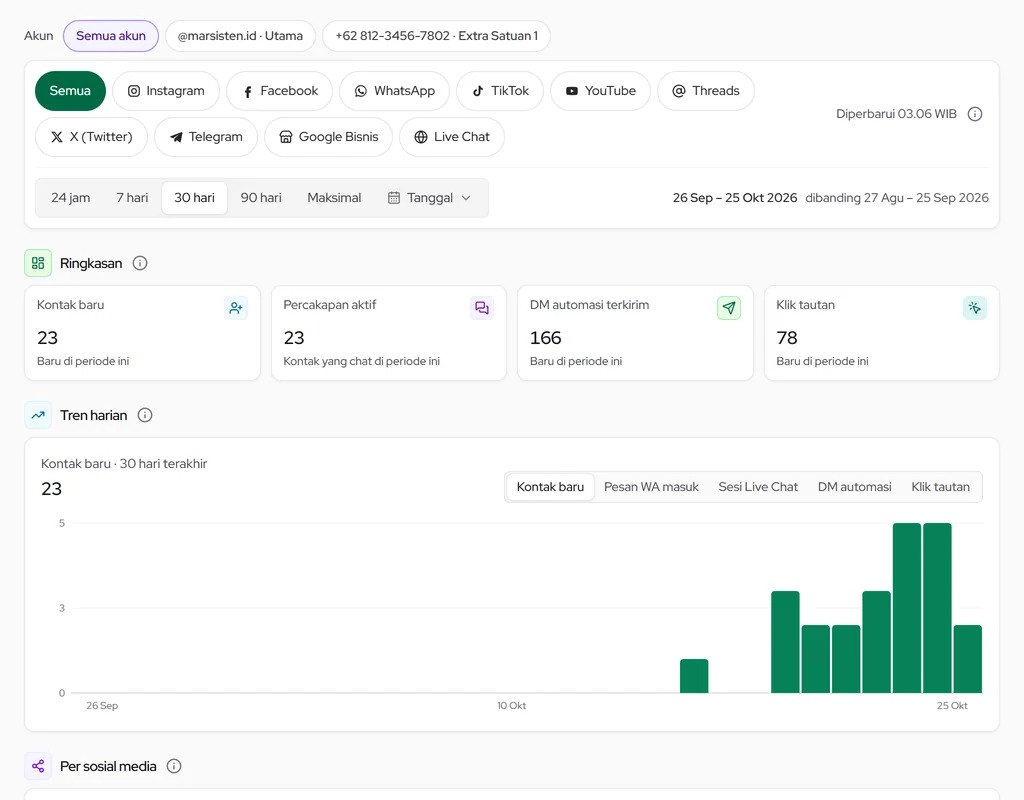Click the info icon next to Ringkasan
Viewport: 1024px width, 800px height.
pyautogui.click(x=140, y=263)
